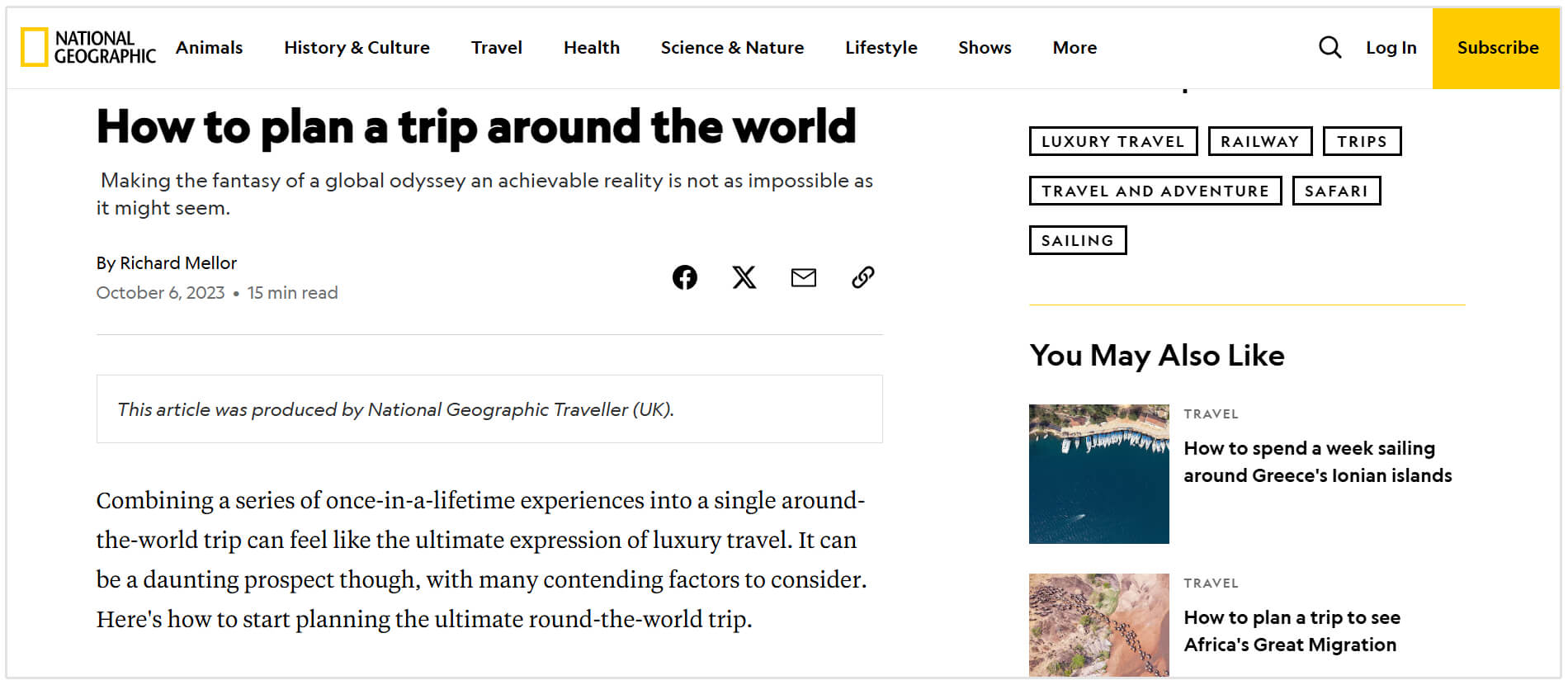
Task: Share the article on Facebook
Action: tap(684, 278)
